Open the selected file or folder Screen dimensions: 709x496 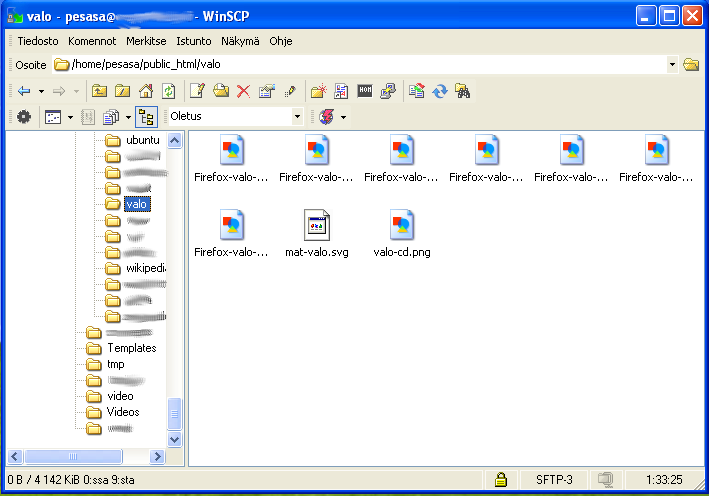[221, 91]
